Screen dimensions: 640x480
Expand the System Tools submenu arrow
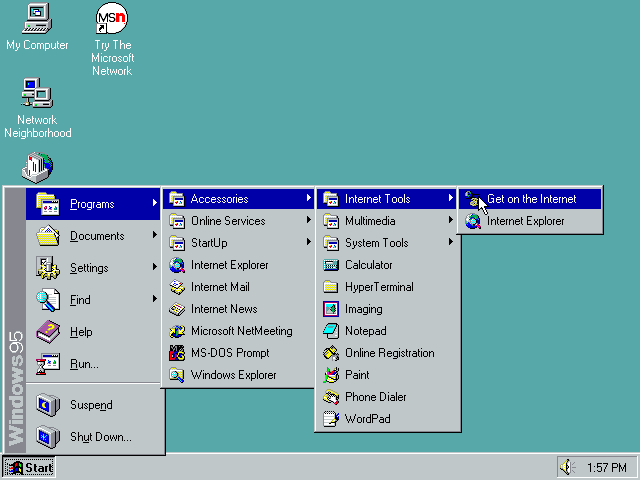[451, 242]
